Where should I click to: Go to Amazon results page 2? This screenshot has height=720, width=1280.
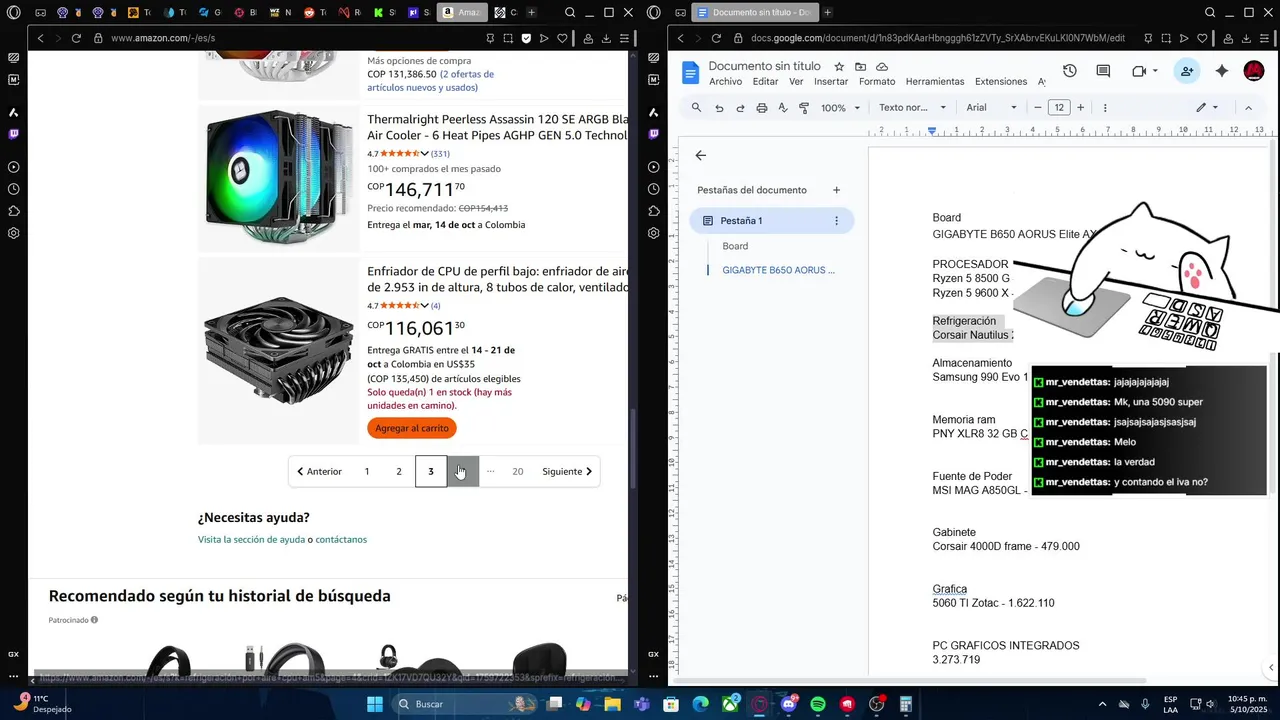(399, 471)
